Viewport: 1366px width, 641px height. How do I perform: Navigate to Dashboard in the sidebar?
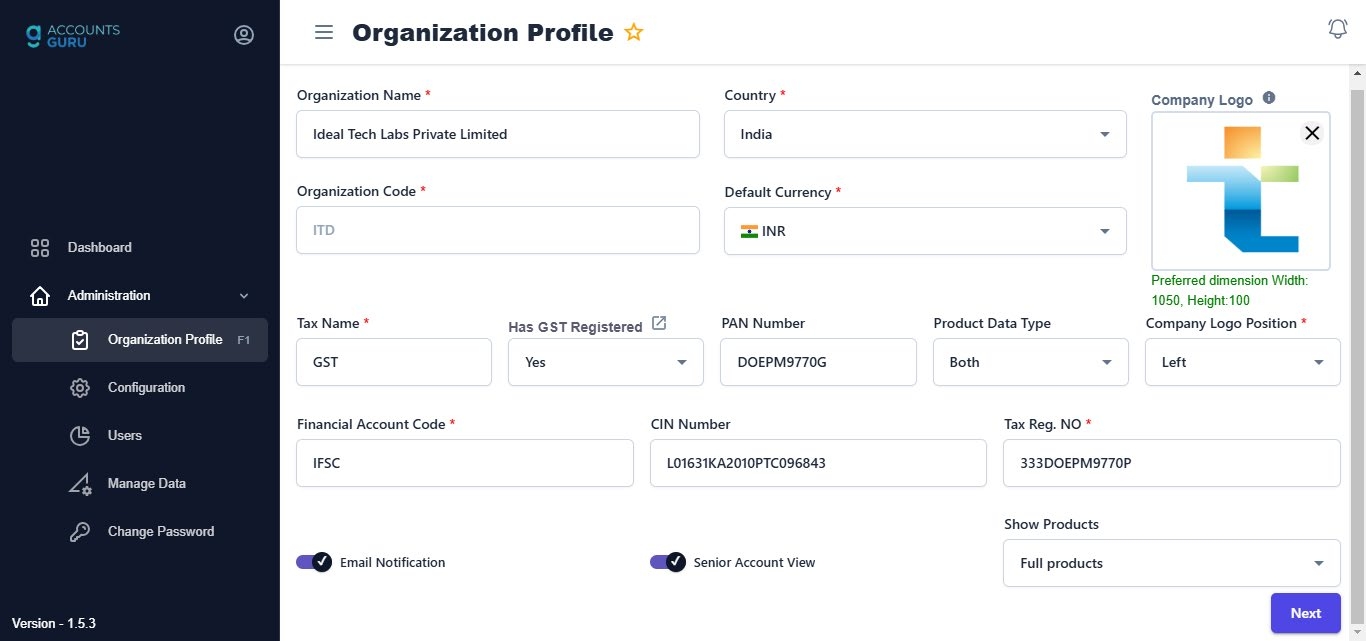pyautogui.click(x=99, y=247)
